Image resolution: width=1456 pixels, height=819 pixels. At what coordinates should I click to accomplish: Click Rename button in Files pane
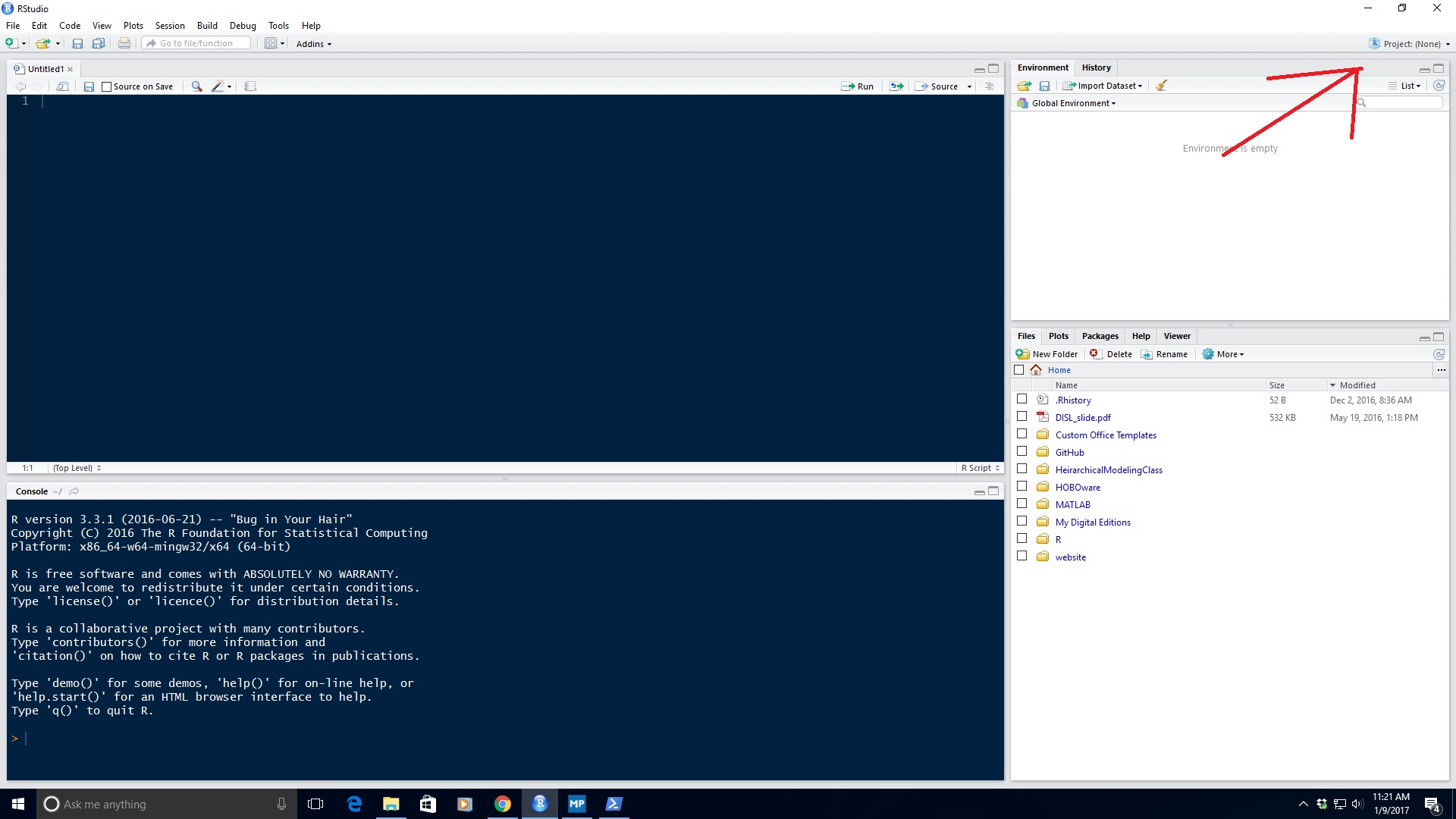coord(1164,354)
